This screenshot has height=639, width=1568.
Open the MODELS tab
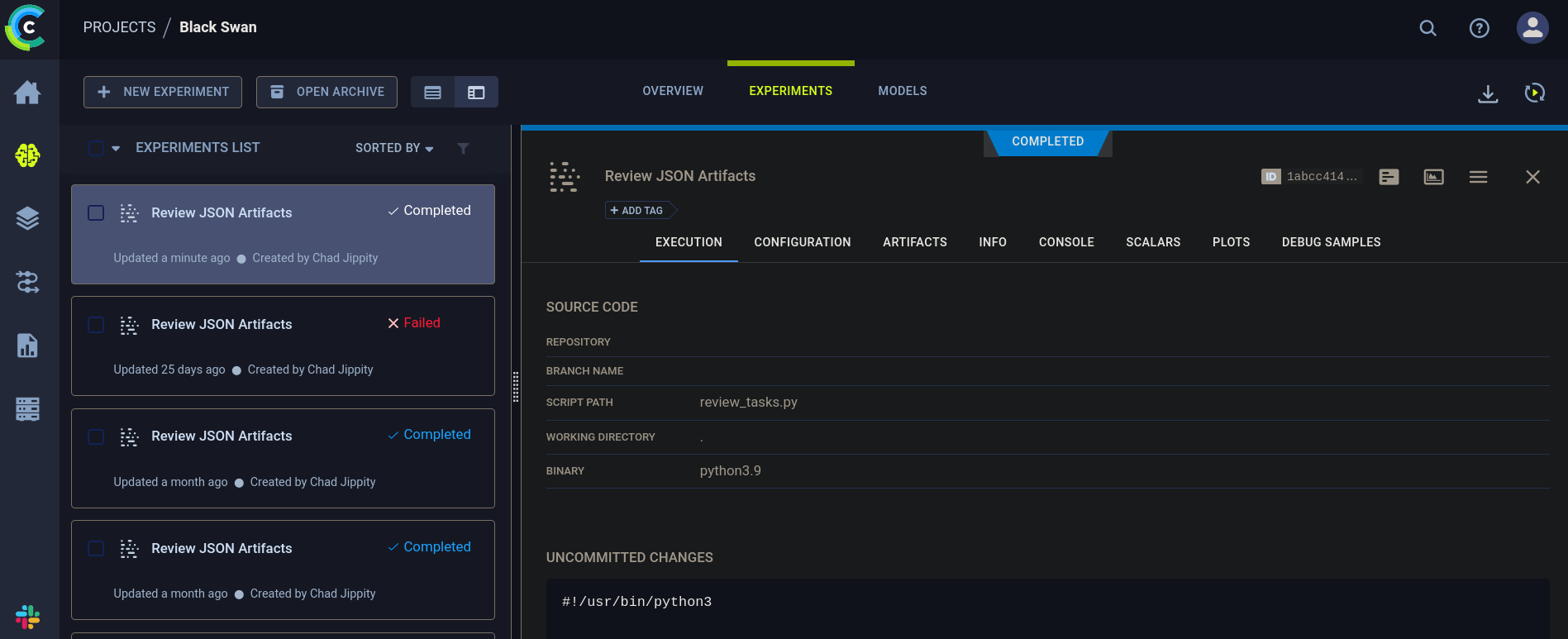tap(902, 91)
